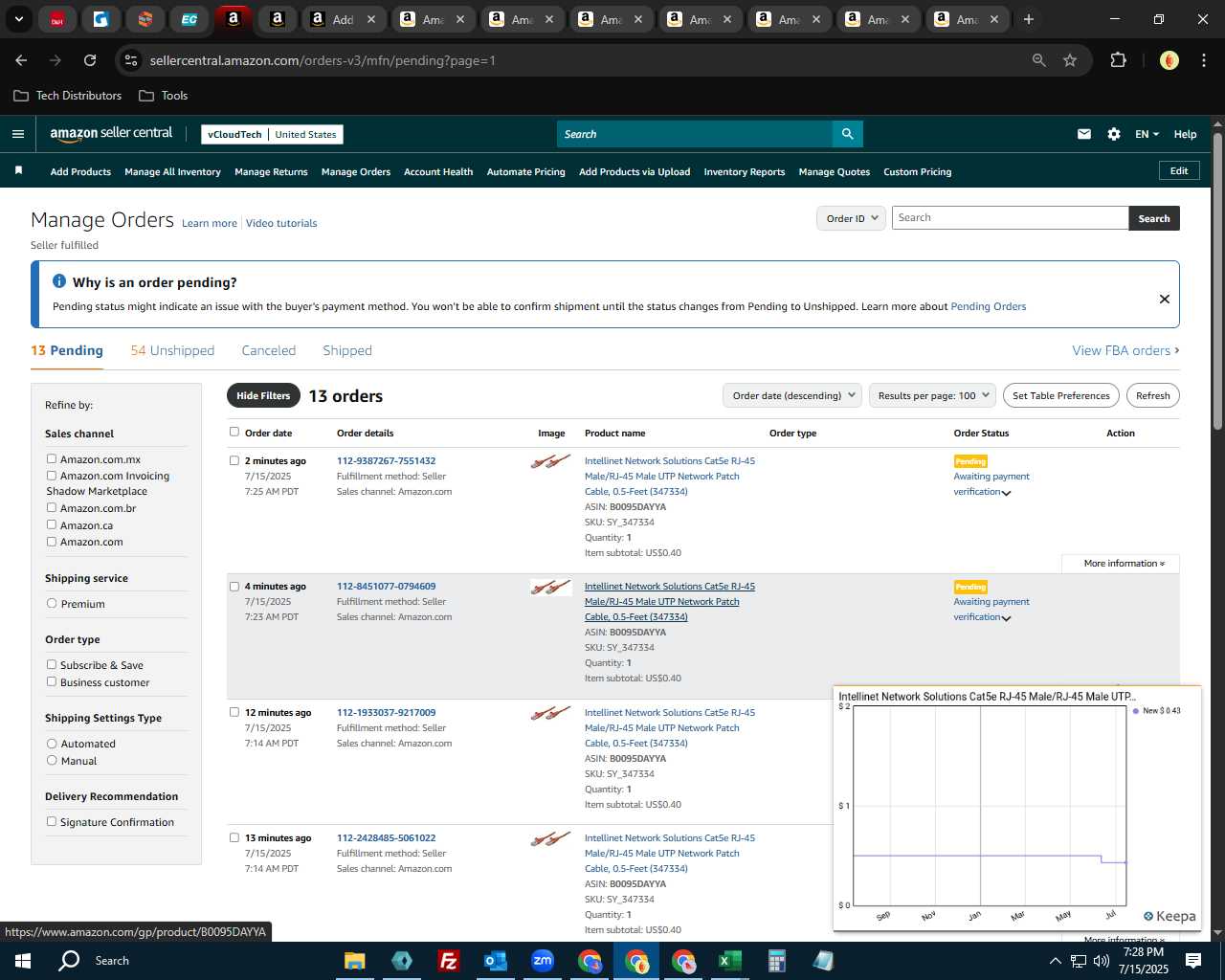Viewport: 1225px width, 980px height.
Task: Check the Amazon.ca sales channel
Action: click(52, 525)
